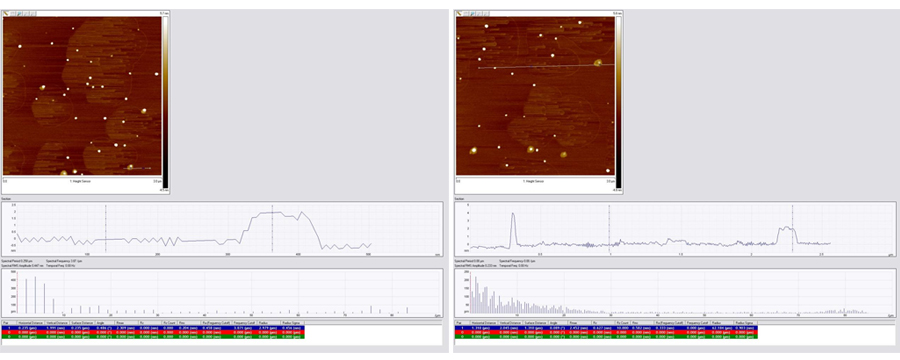
Task: Select the line-draw pencil tool in right image toolbar
Action: click(459, 13)
